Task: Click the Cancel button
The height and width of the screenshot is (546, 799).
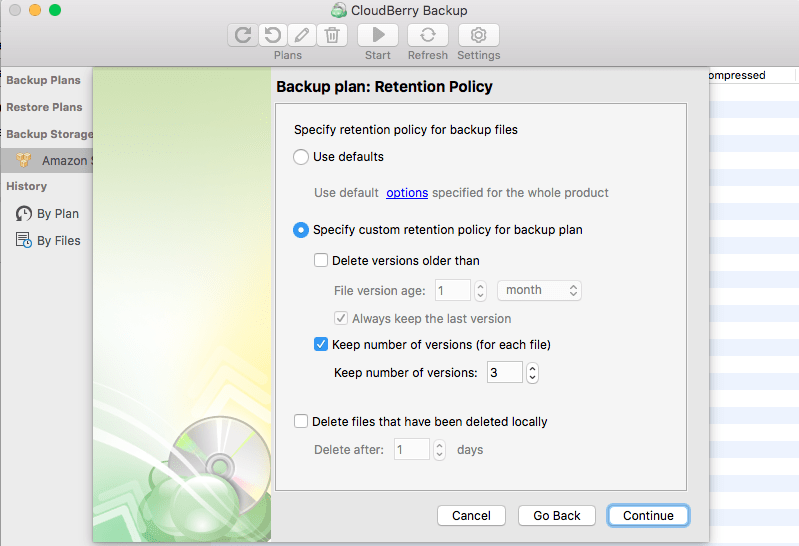Action: [x=471, y=515]
